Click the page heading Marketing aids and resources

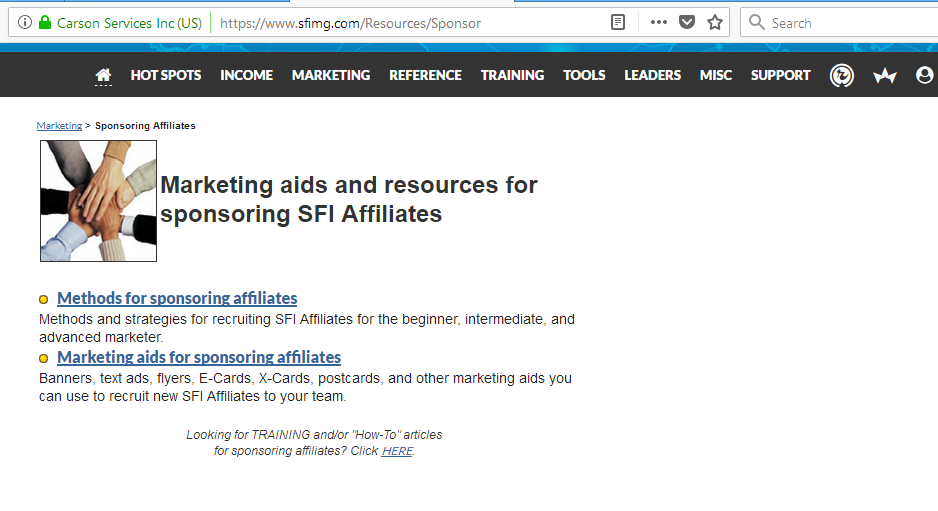[349, 199]
